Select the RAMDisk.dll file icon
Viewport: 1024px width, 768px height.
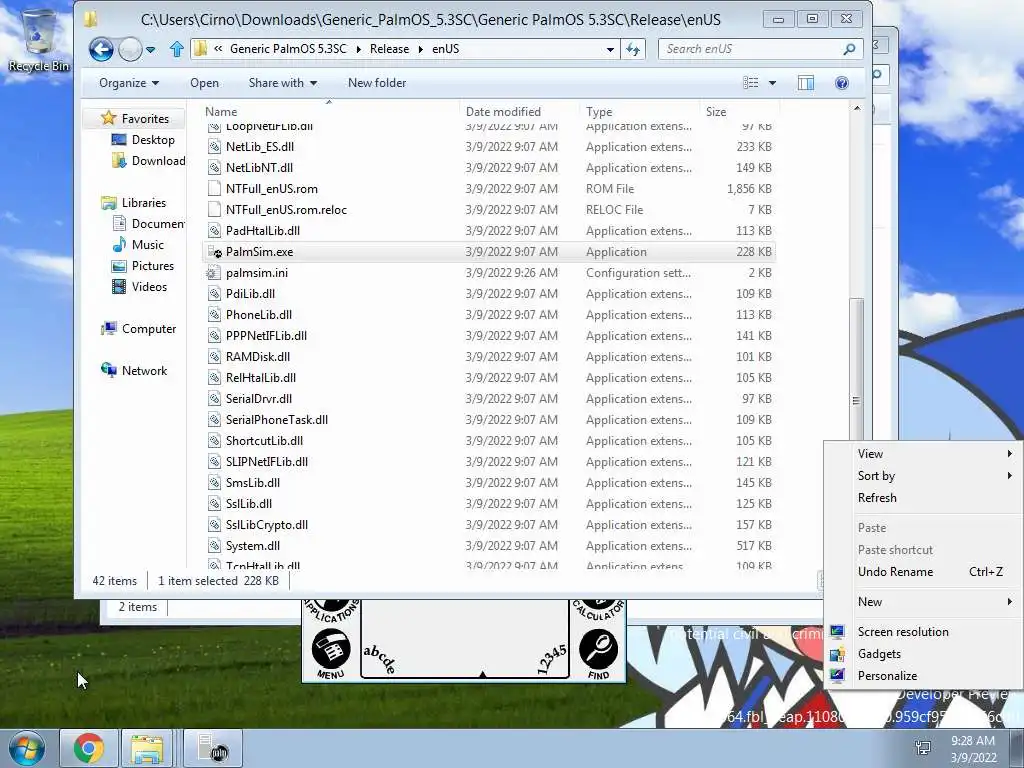tap(214, 357)
